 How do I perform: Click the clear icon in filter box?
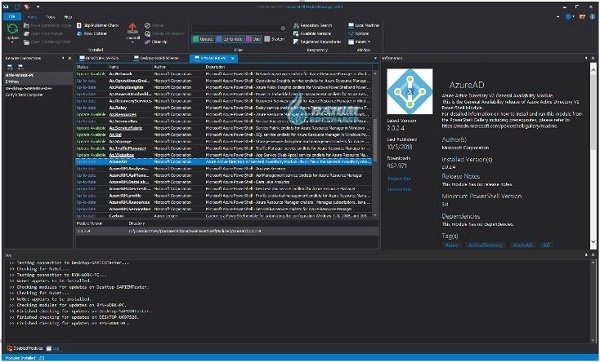pos(283,28)
